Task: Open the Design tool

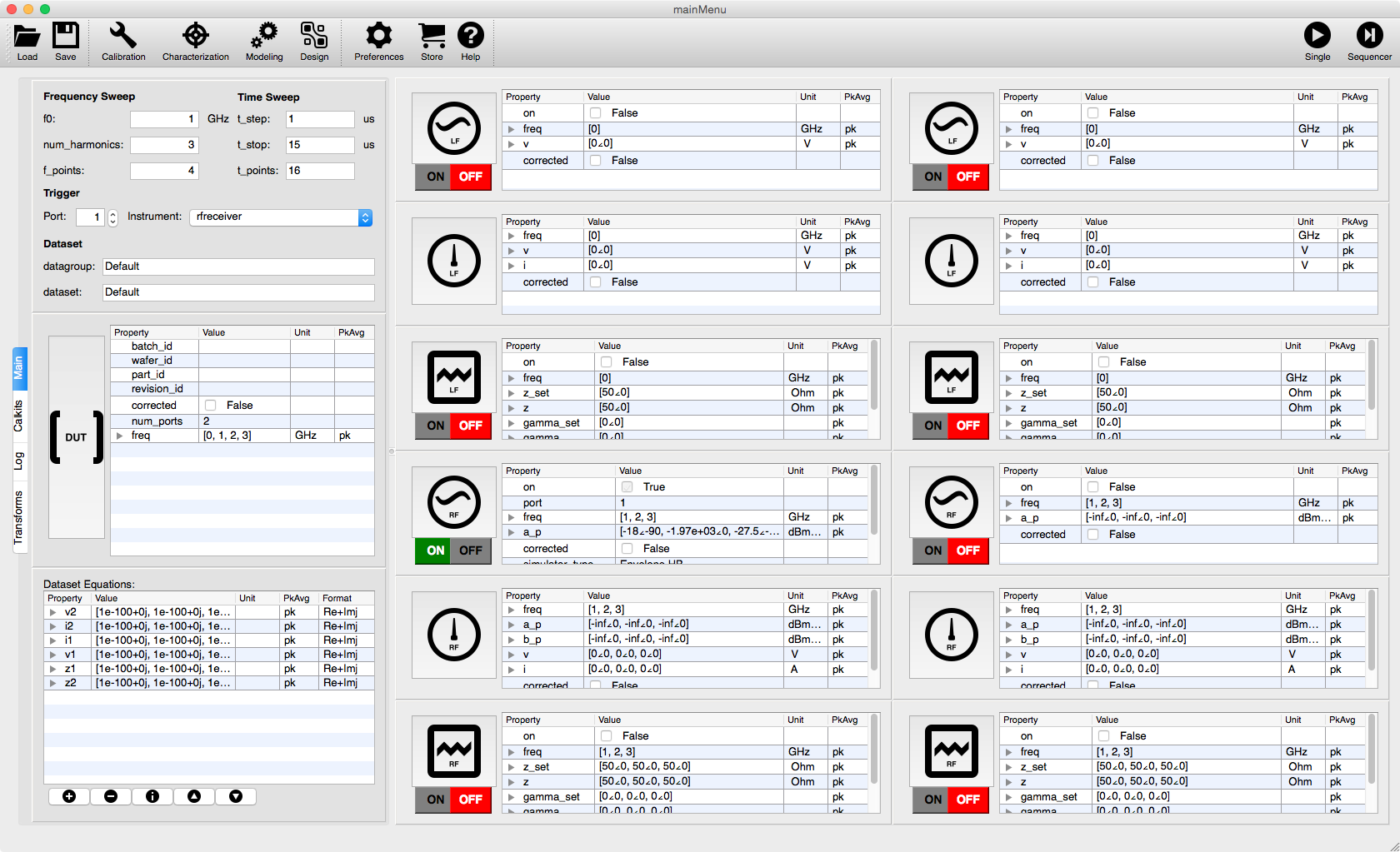Action: [314, 36]
